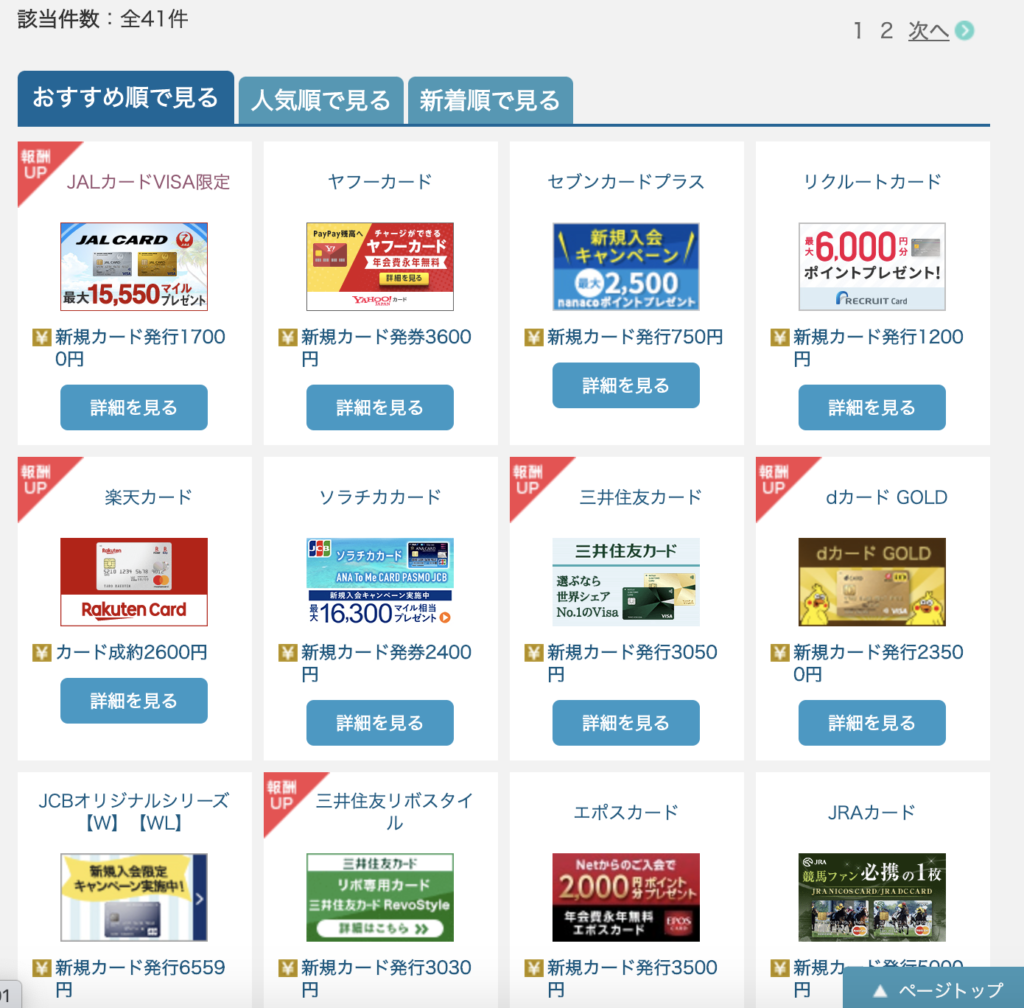Switch to 人気順で見る tab

tap(320, 101)
